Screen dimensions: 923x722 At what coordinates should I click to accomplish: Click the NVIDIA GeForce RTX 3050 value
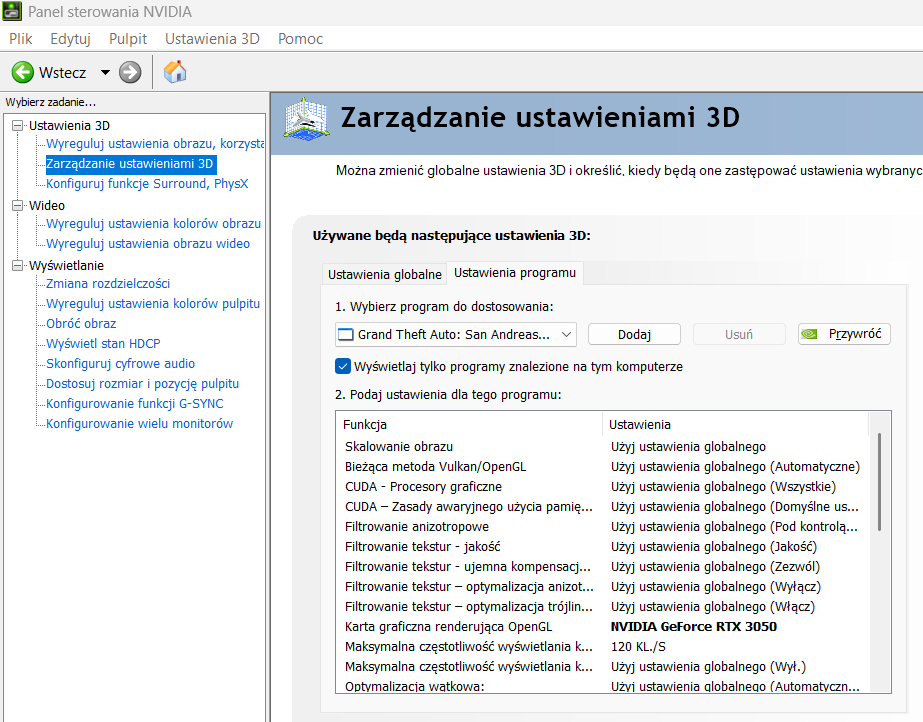tap(693, 627)
